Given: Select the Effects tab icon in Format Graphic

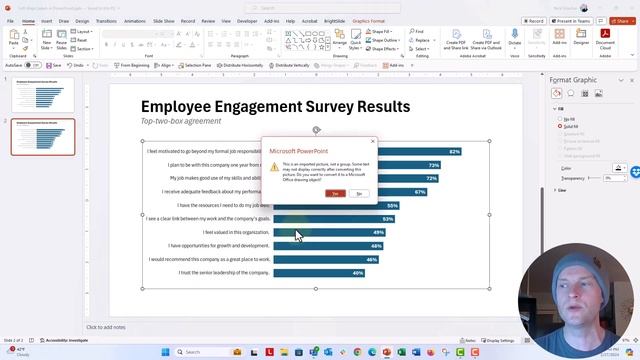Looking at the screenshot, I should coord(571,93).
